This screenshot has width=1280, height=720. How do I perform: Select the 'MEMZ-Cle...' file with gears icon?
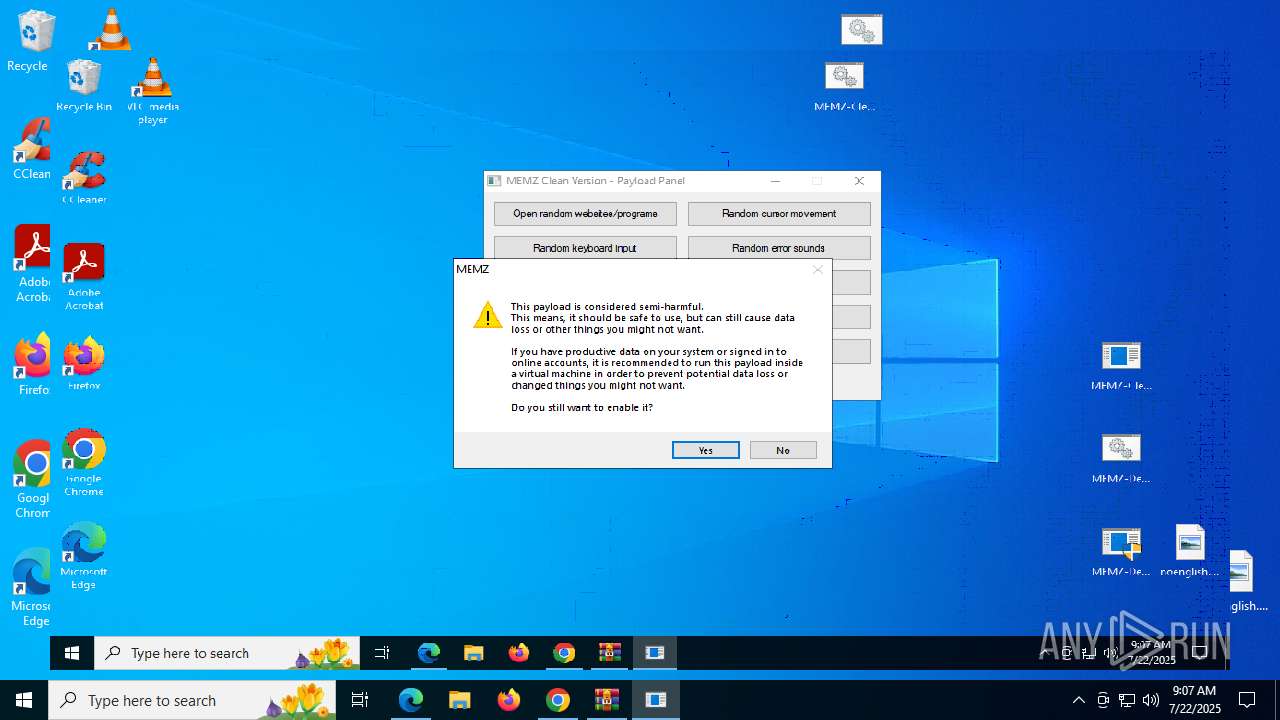coord(844,87)
